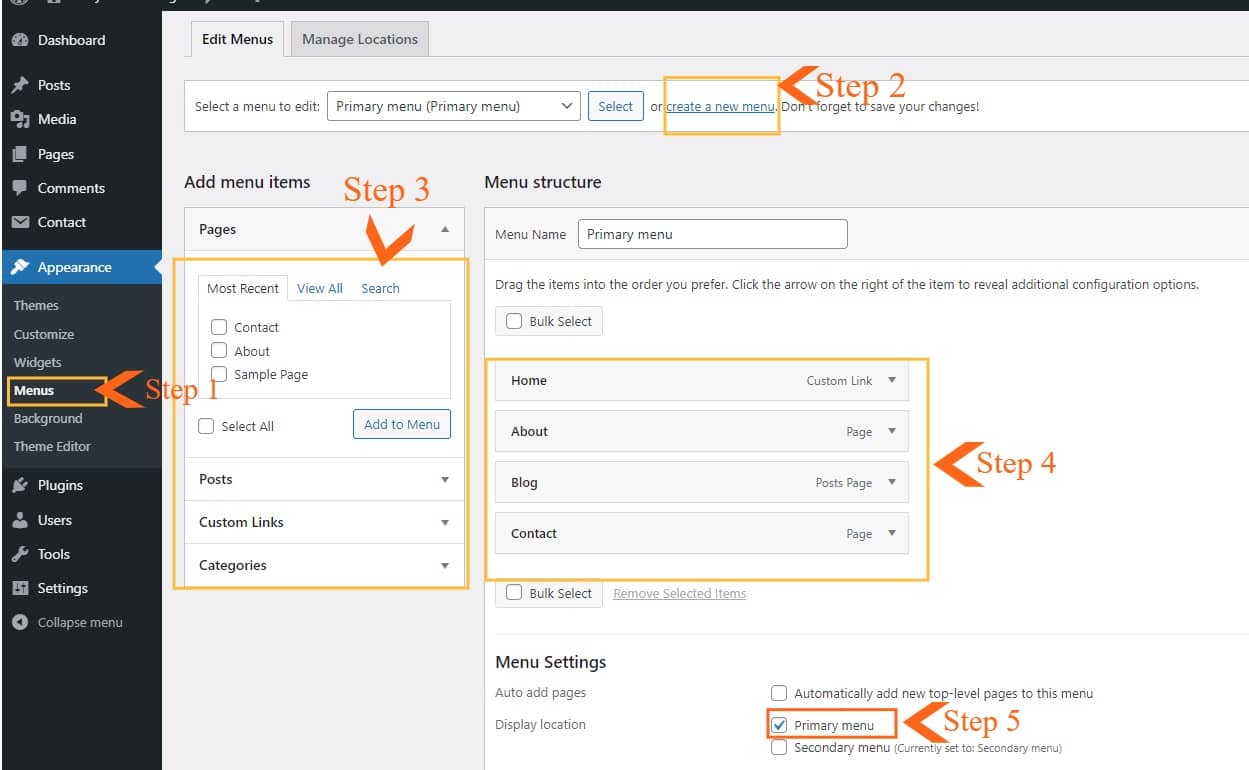Click the Contact envelope icon
The image size is (1249, 770).
tap(20, 222)
